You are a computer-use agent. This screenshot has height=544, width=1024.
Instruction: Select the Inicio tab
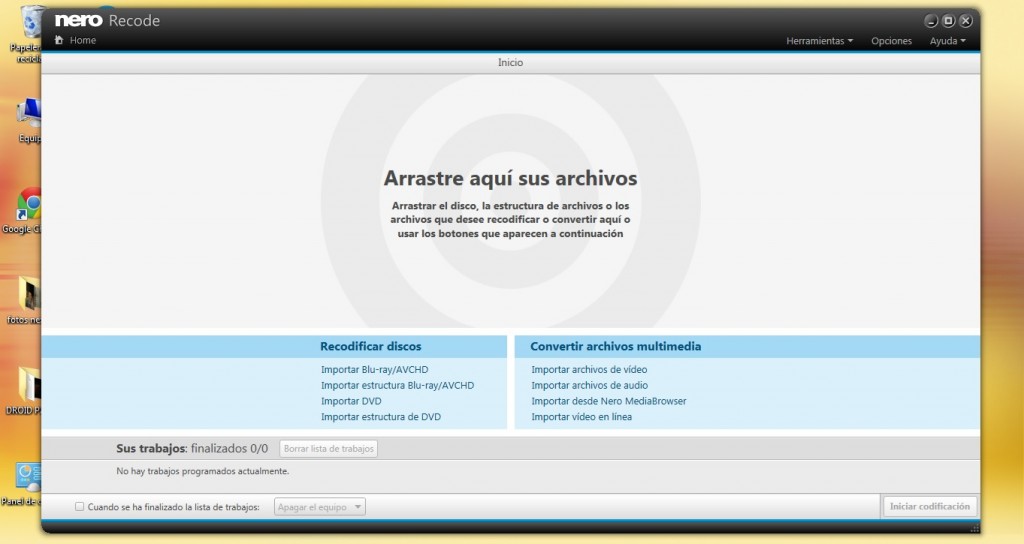[x=510, y=63]
